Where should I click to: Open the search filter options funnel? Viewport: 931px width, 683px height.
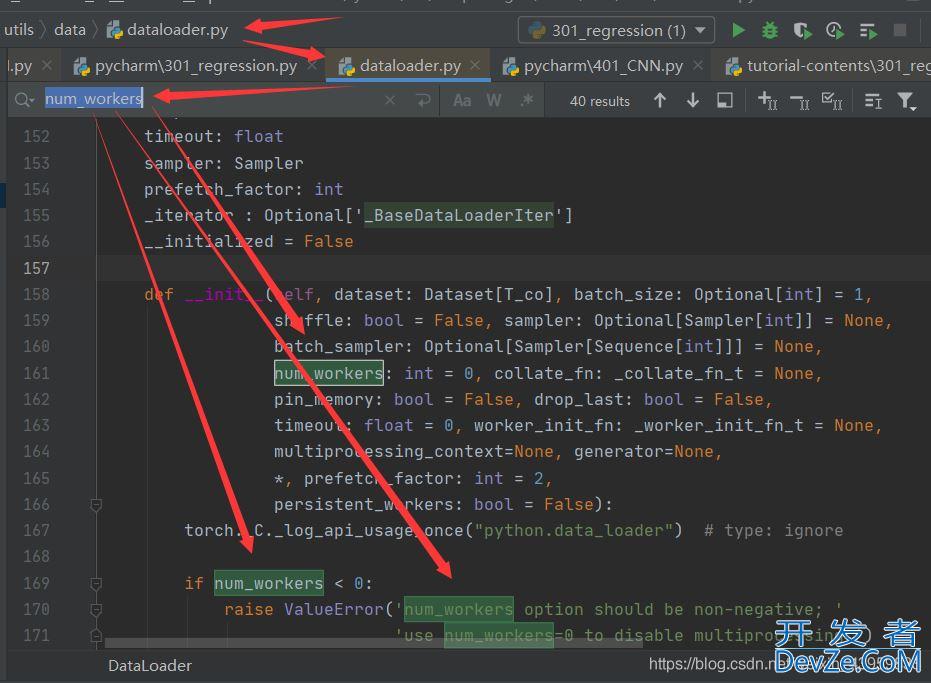pyautogui.click(x=907, y=101)
